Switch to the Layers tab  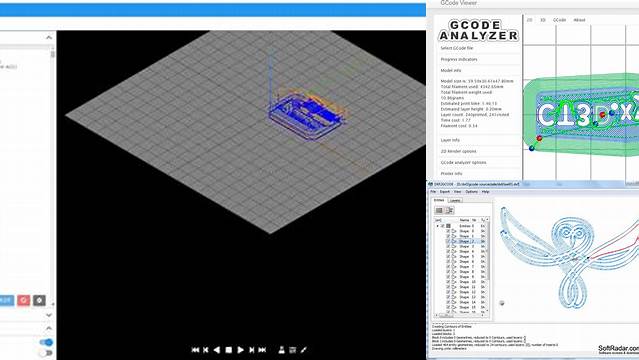(454, 200)
